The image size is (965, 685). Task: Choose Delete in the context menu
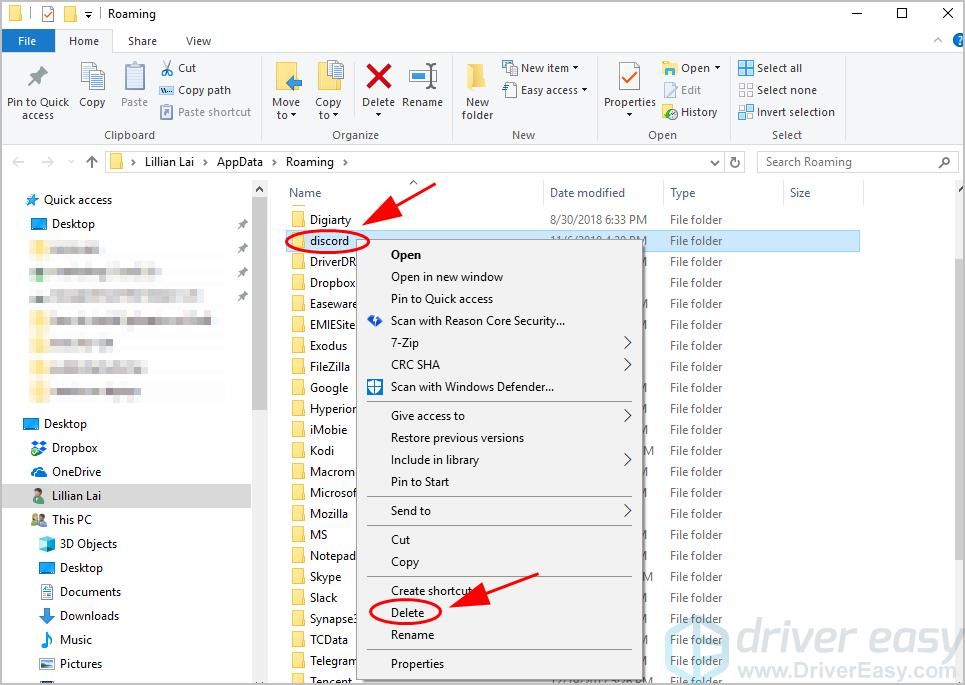[x=407, y=613]
